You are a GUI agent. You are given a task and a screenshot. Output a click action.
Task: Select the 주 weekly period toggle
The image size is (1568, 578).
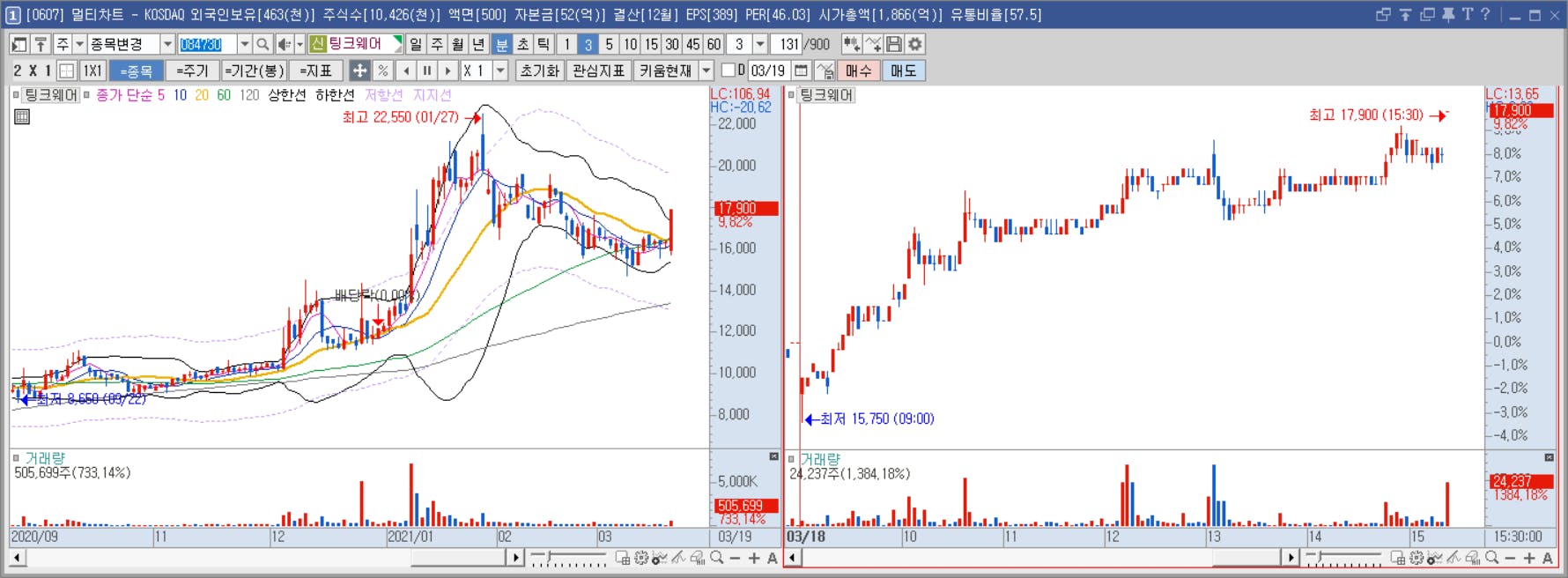[x=437, y=44]
